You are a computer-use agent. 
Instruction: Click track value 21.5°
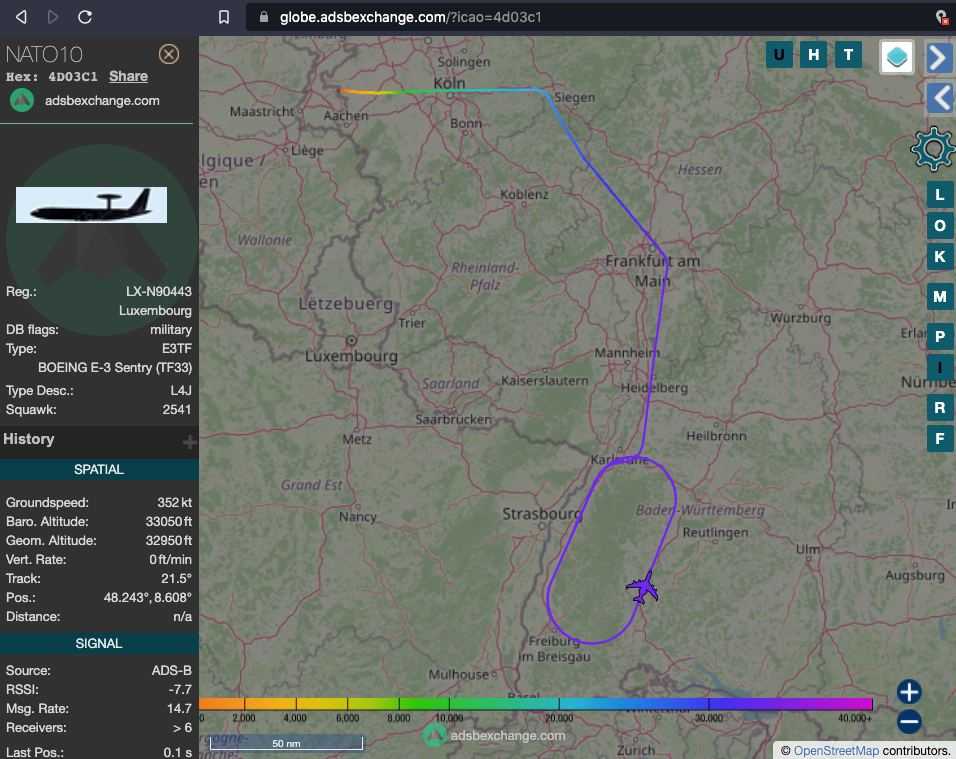point(177,579)
